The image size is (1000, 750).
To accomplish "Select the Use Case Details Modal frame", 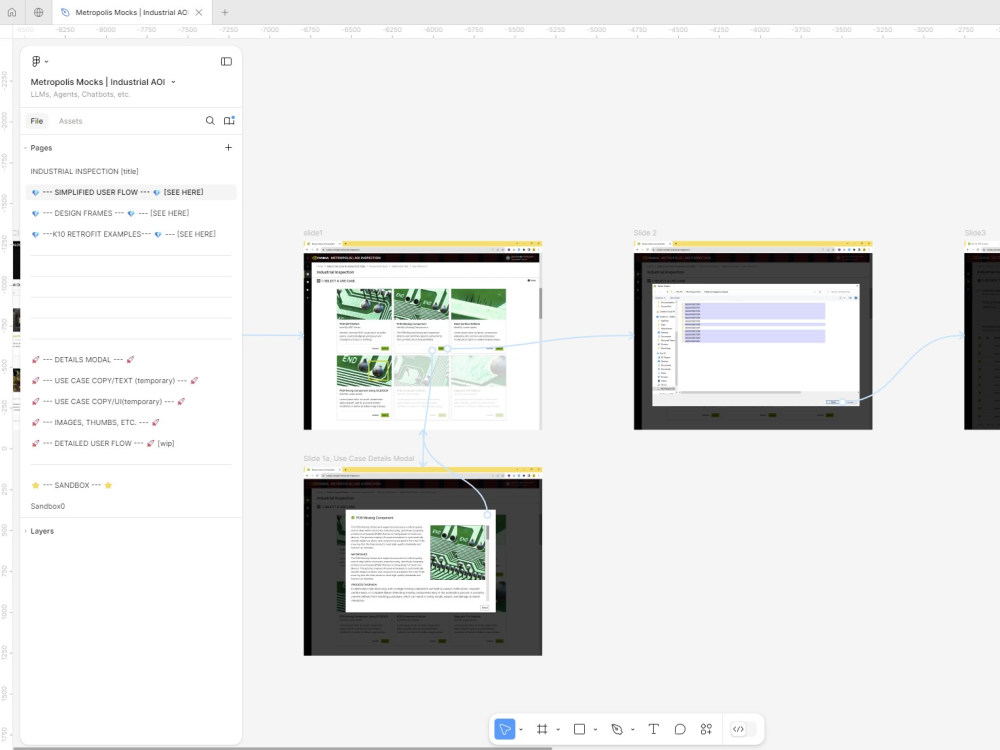I will 422,561.
